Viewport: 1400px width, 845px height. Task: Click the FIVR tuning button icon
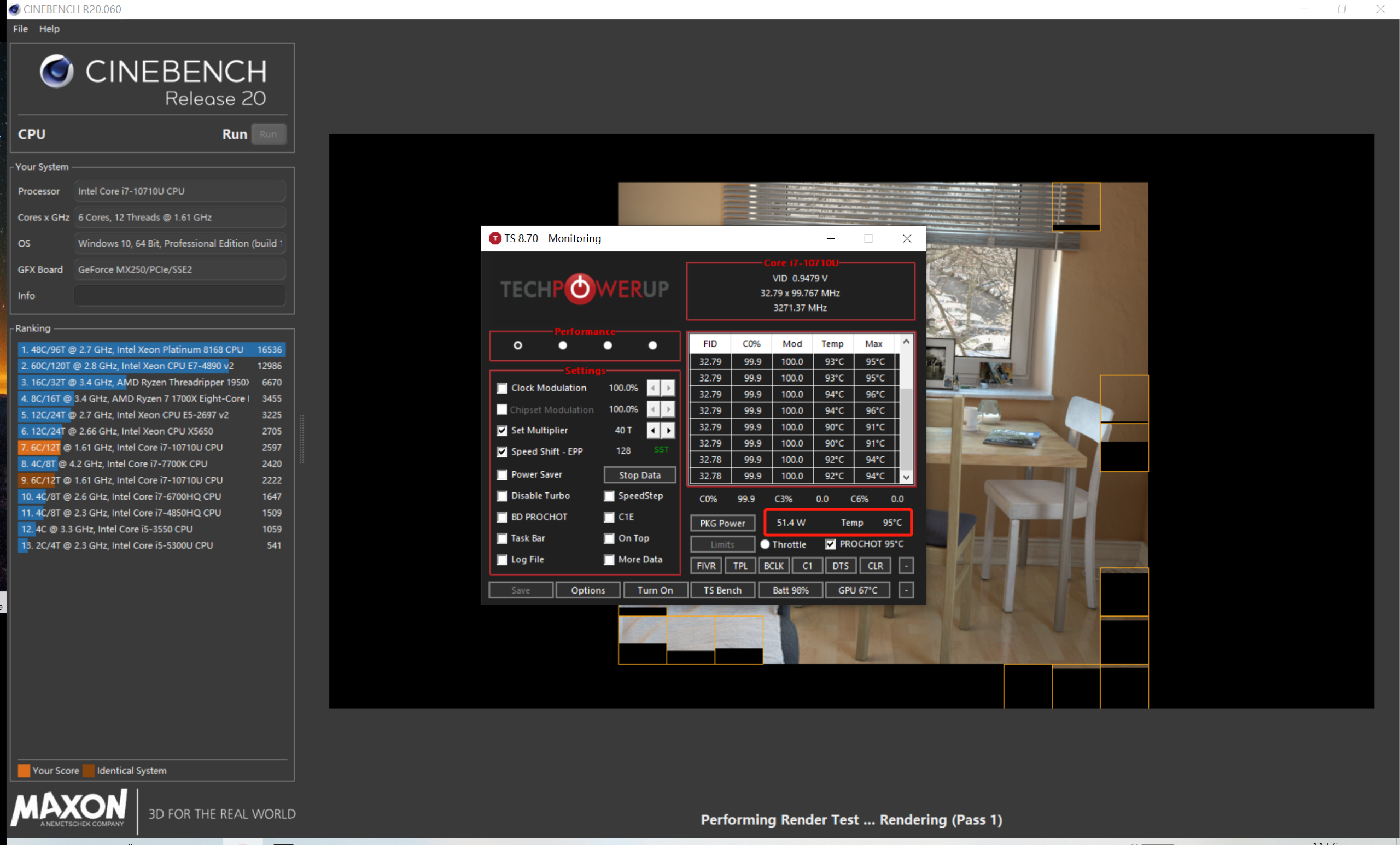click(x=707, y=565)
